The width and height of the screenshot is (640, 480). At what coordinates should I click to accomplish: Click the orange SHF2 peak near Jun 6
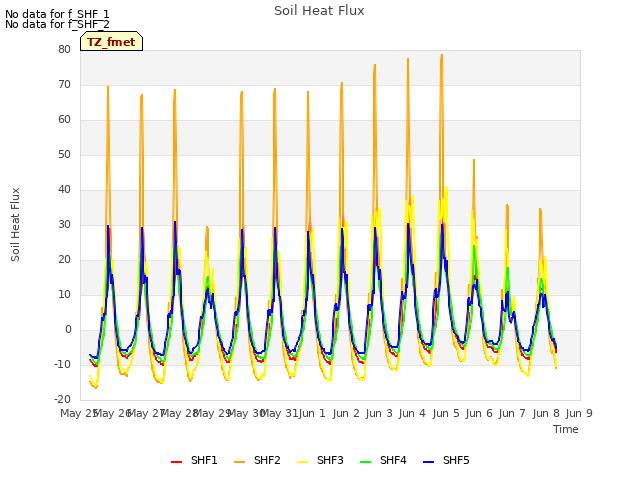(474, 160)
